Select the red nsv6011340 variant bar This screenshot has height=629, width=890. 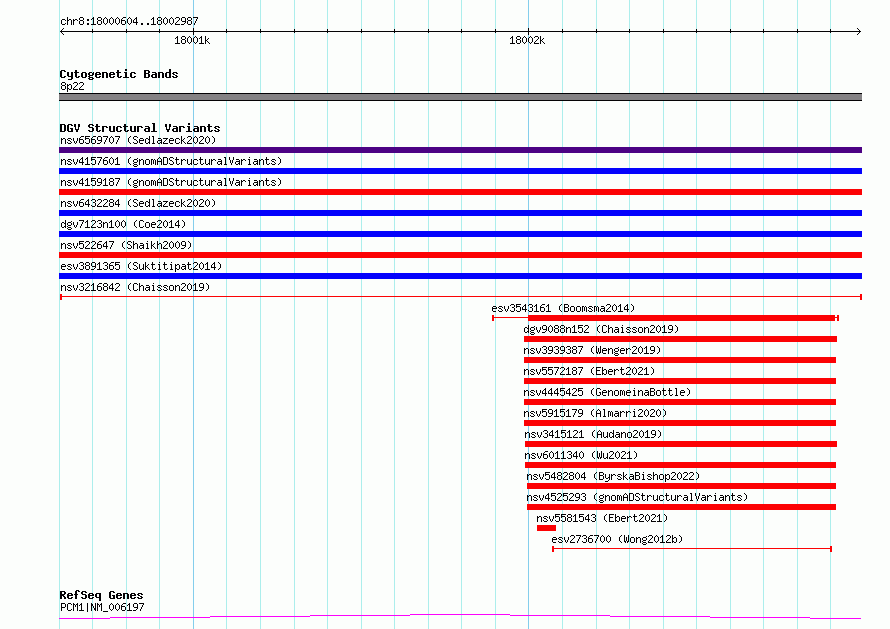click(681, 465)
